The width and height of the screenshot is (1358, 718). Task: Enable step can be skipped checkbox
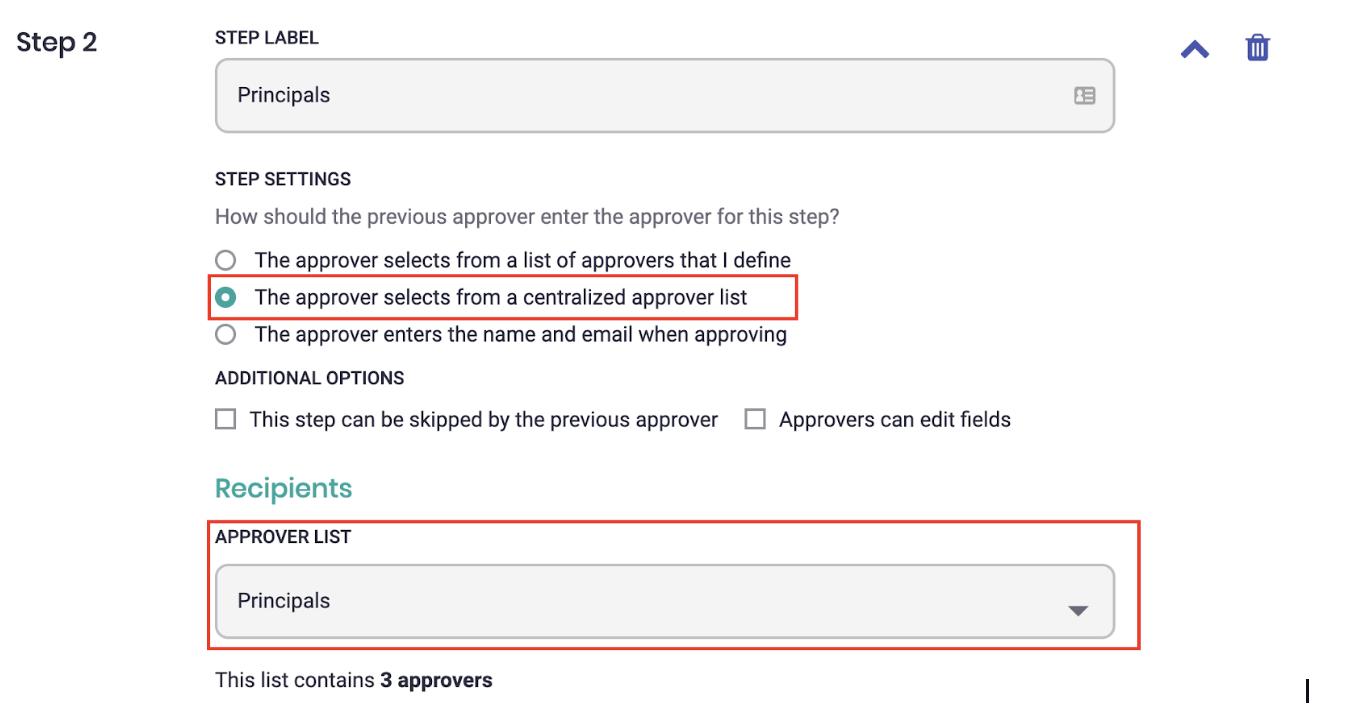(x=226, y=419)
